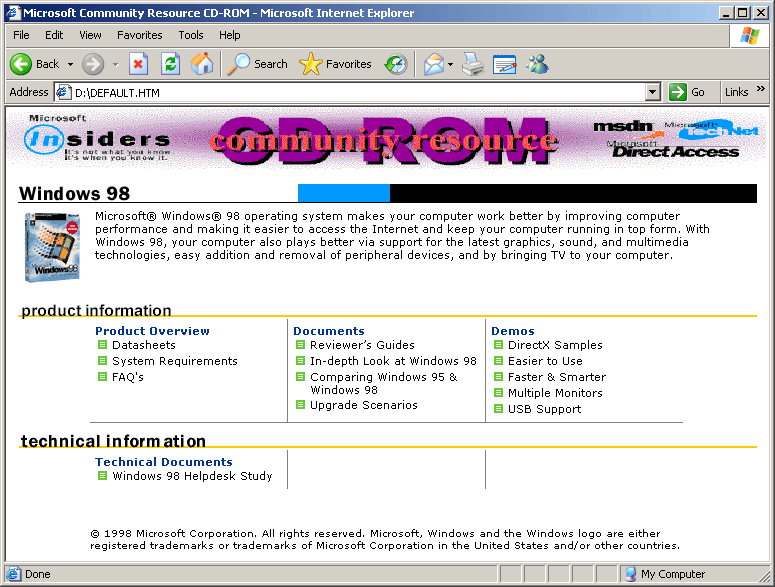Click the My Computer zone indicator

(x=666, y=574)
